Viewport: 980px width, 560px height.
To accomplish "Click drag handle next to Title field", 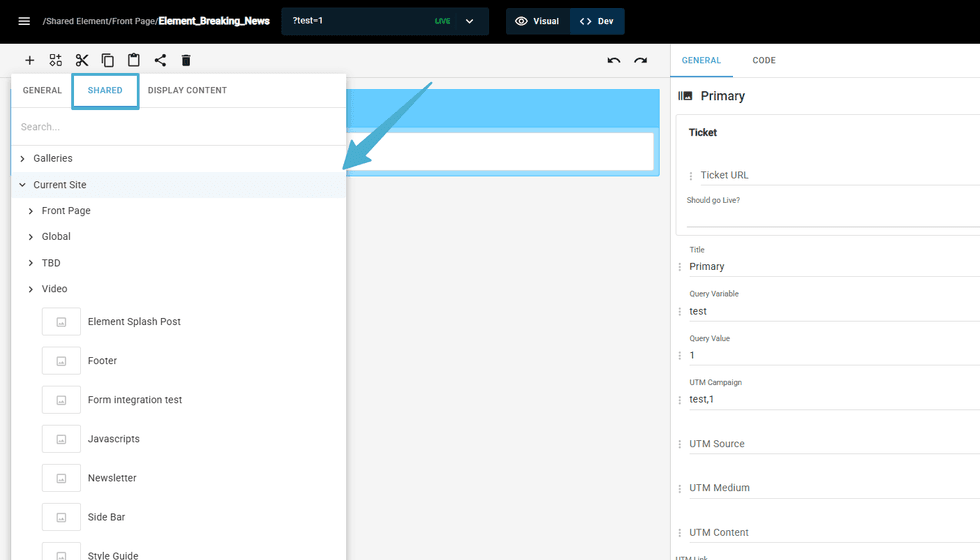I will click(x=680, y=267).
